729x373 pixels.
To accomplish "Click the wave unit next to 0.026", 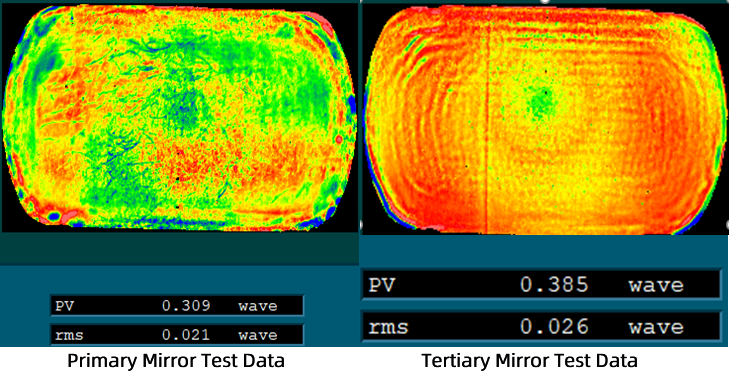I will point(656,327).
